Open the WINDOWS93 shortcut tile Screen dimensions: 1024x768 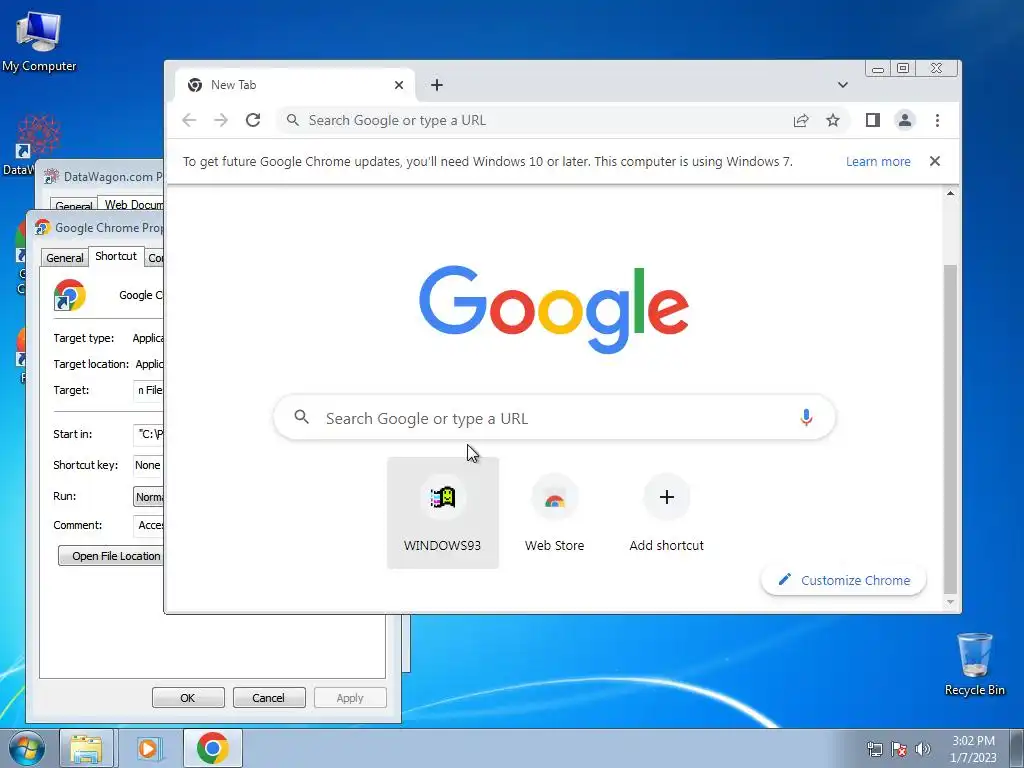443,513
